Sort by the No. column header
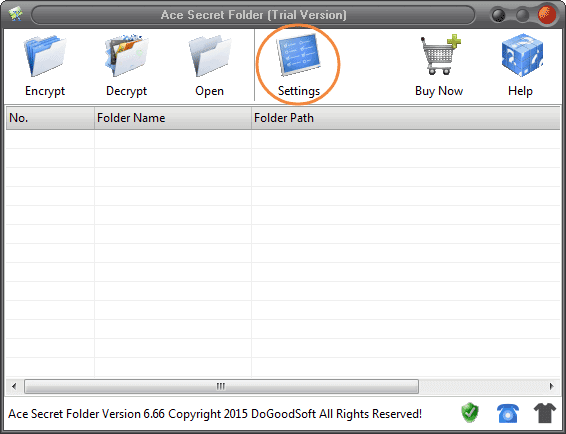Screen dimensions: 566x434 point(50,118)
